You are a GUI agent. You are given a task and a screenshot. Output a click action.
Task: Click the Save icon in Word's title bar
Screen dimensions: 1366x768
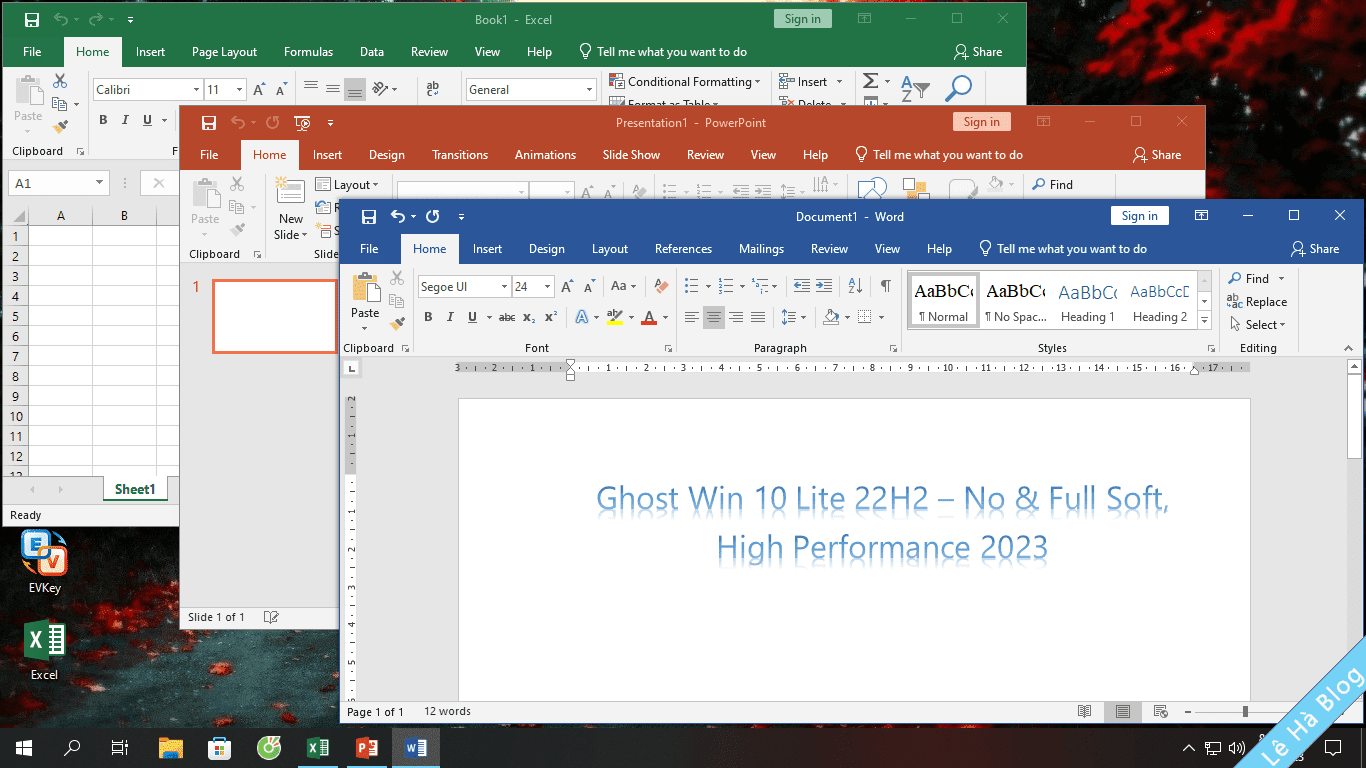369,217
